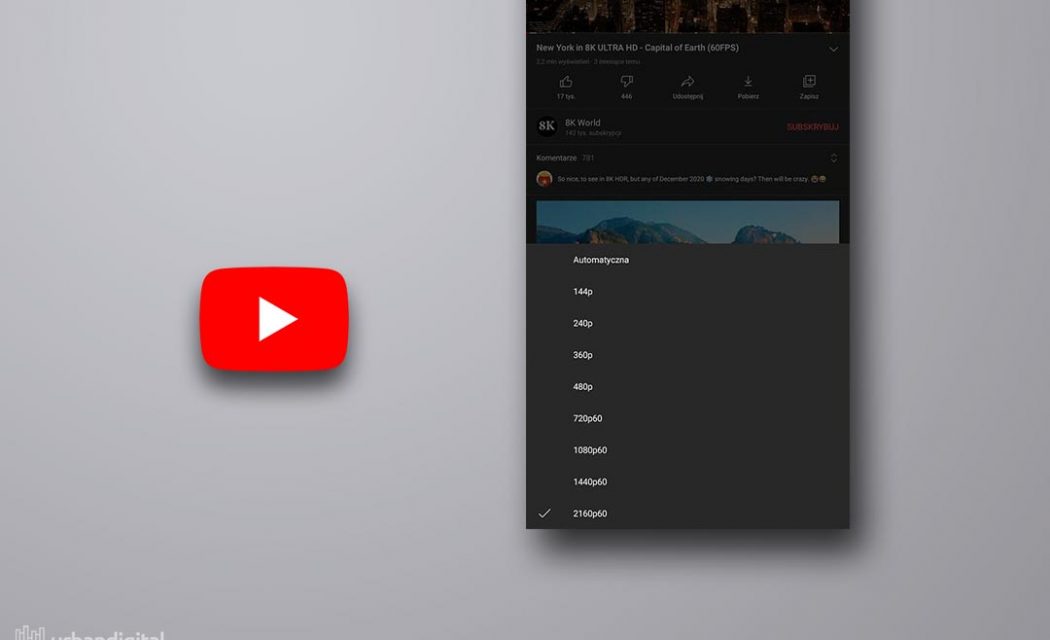Pick 480p from the quality menu

coord(583,386)
